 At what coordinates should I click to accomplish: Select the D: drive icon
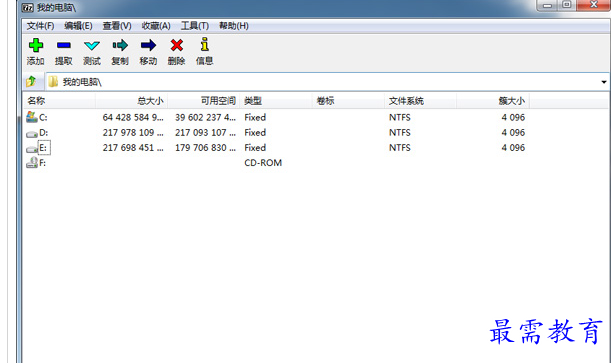point(32,134)
